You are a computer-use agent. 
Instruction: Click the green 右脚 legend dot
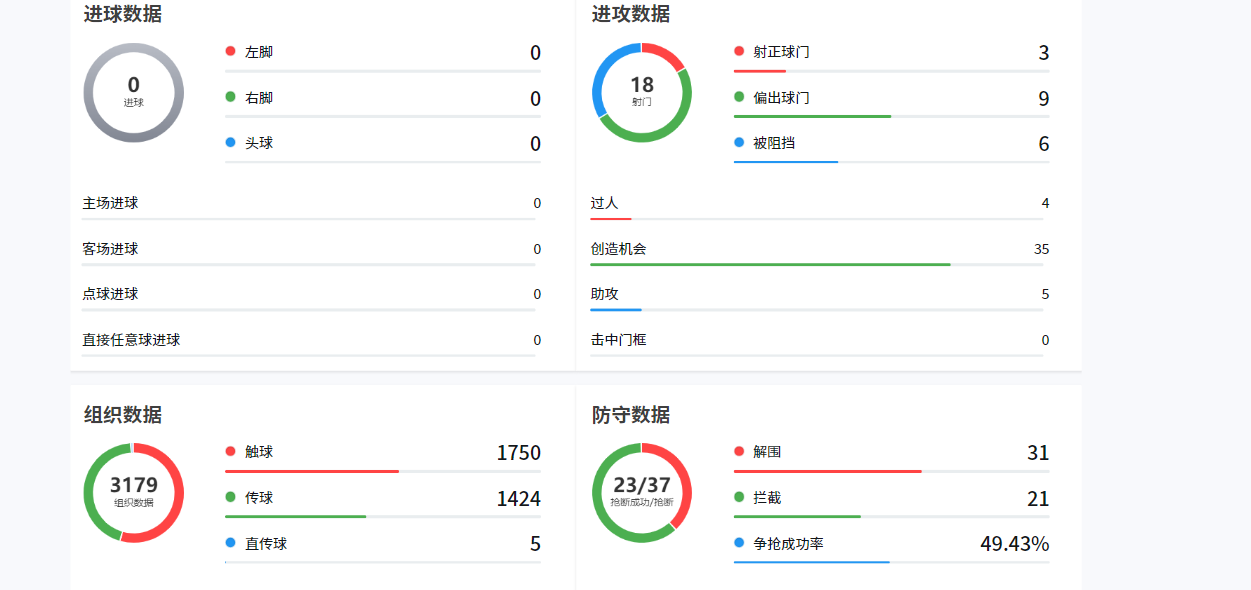232,96
